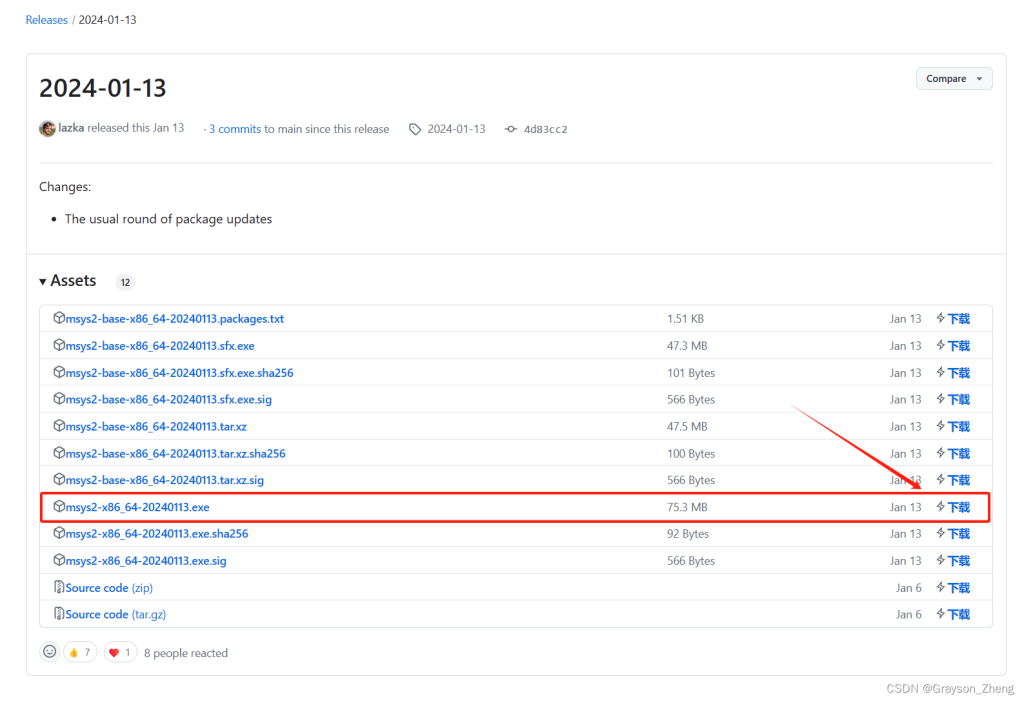This screenshot has height=701, width=1024.
Task: Open the 3 commits link
Action: [x=235, y=129]
